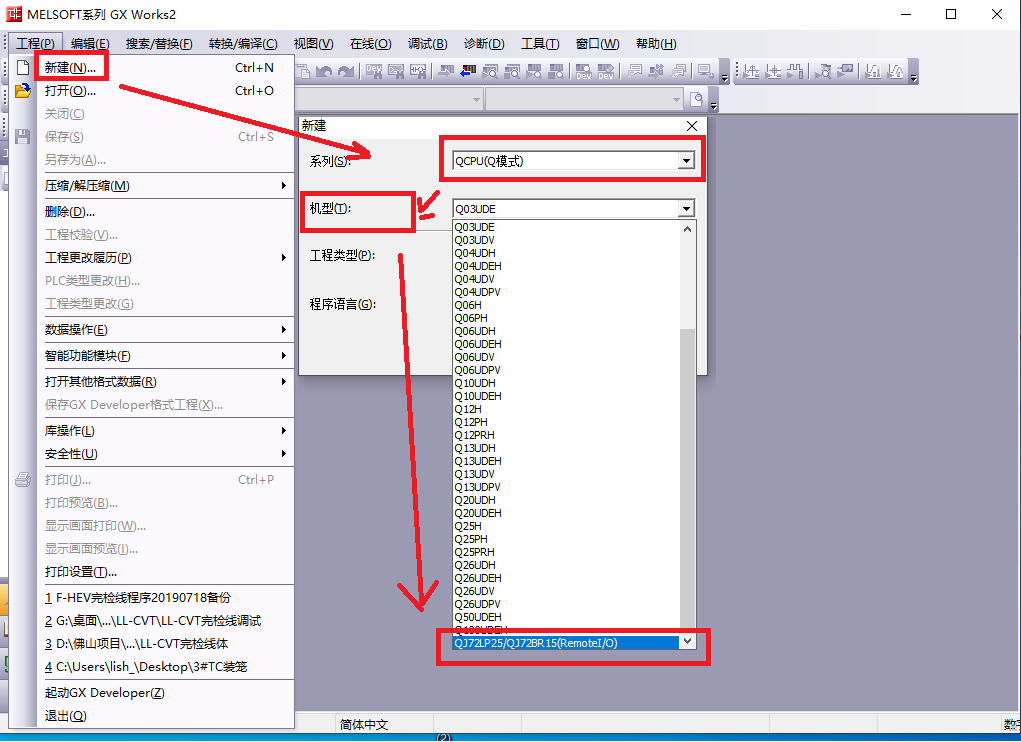Click the magnifier icon right of the empty combo boxes
This screenshot has width=1021, height=742.
[698, 98]
